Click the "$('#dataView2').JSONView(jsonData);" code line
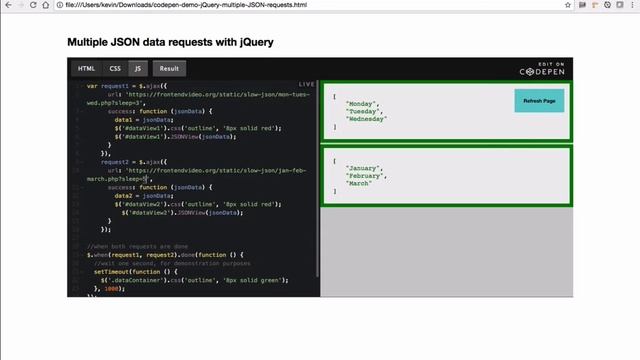Screen dimensions: 640x360 (x=182, y=213)
